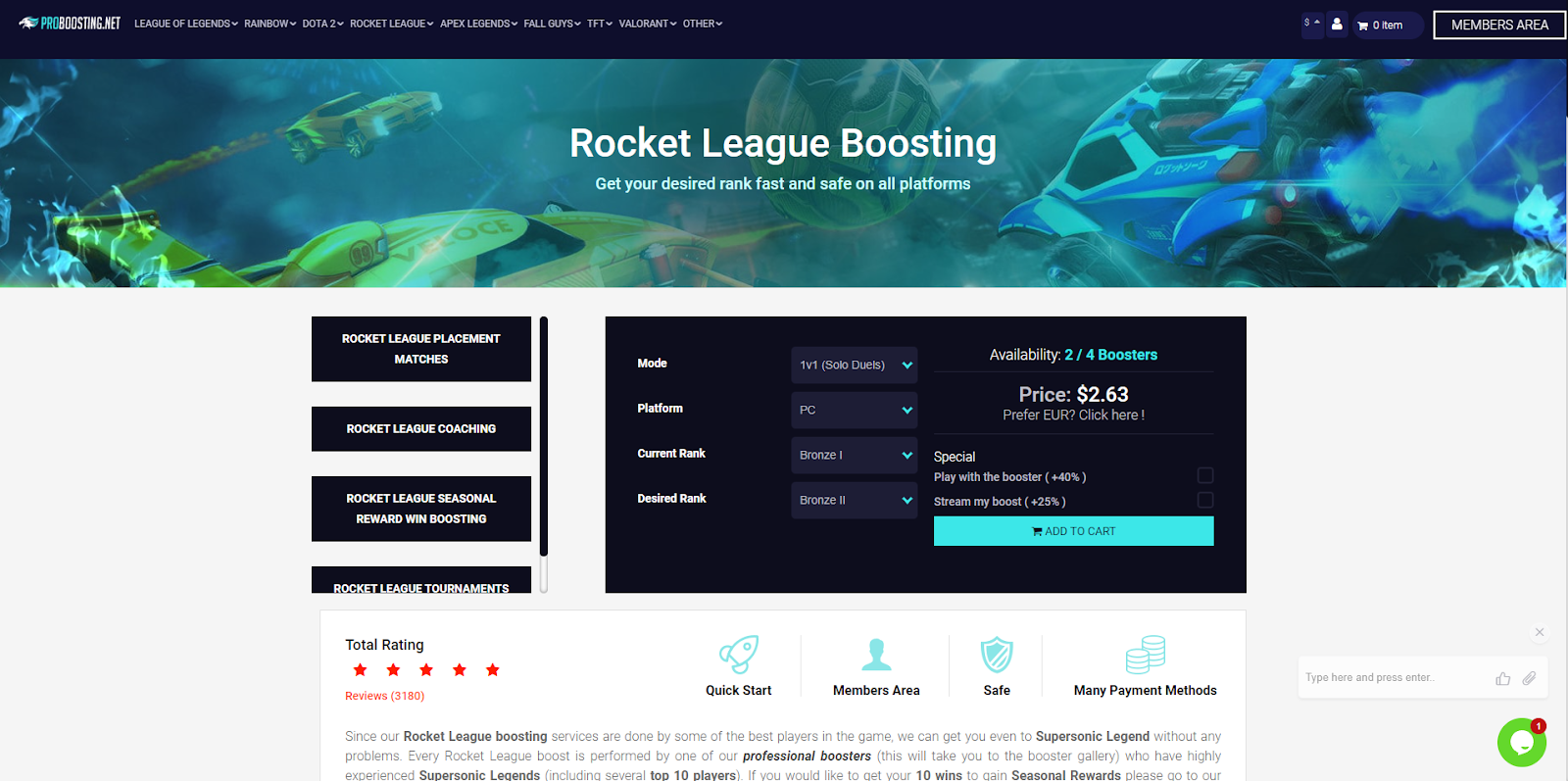Click the first red rating star

[361, 670]
